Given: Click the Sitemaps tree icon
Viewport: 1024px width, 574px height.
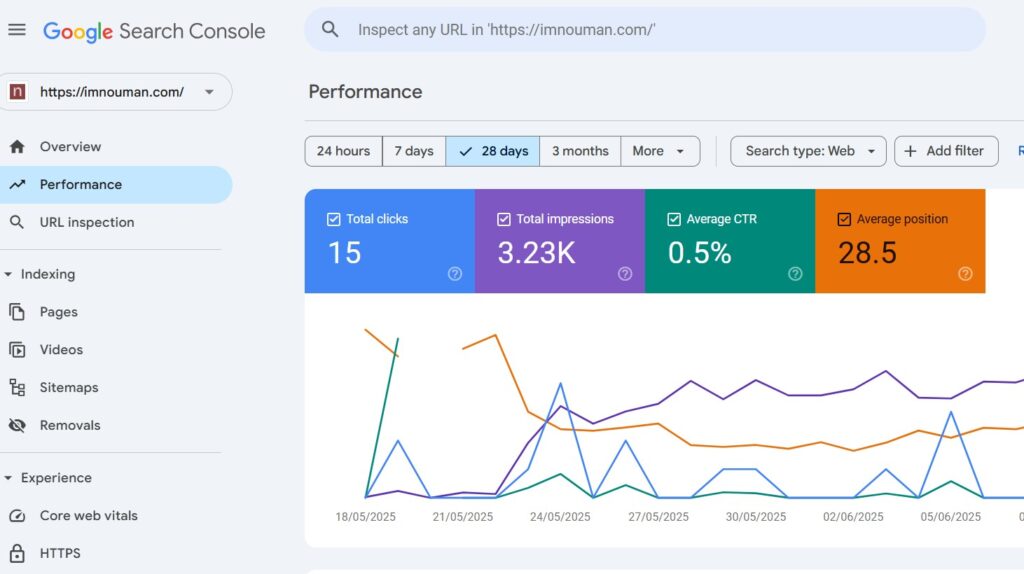Looking at the screenshot, I should pos(17,387).
